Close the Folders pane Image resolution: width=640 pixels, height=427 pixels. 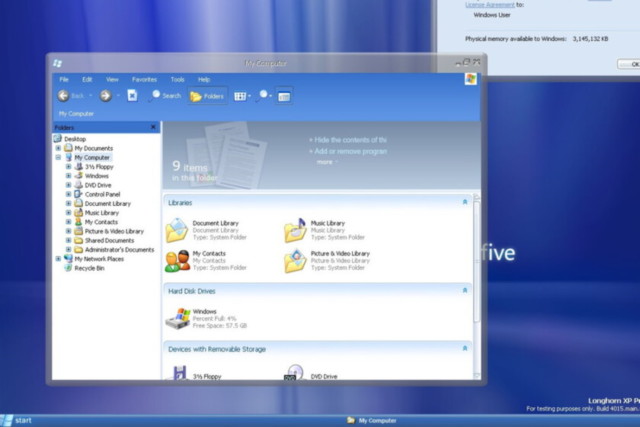(153, 127)
